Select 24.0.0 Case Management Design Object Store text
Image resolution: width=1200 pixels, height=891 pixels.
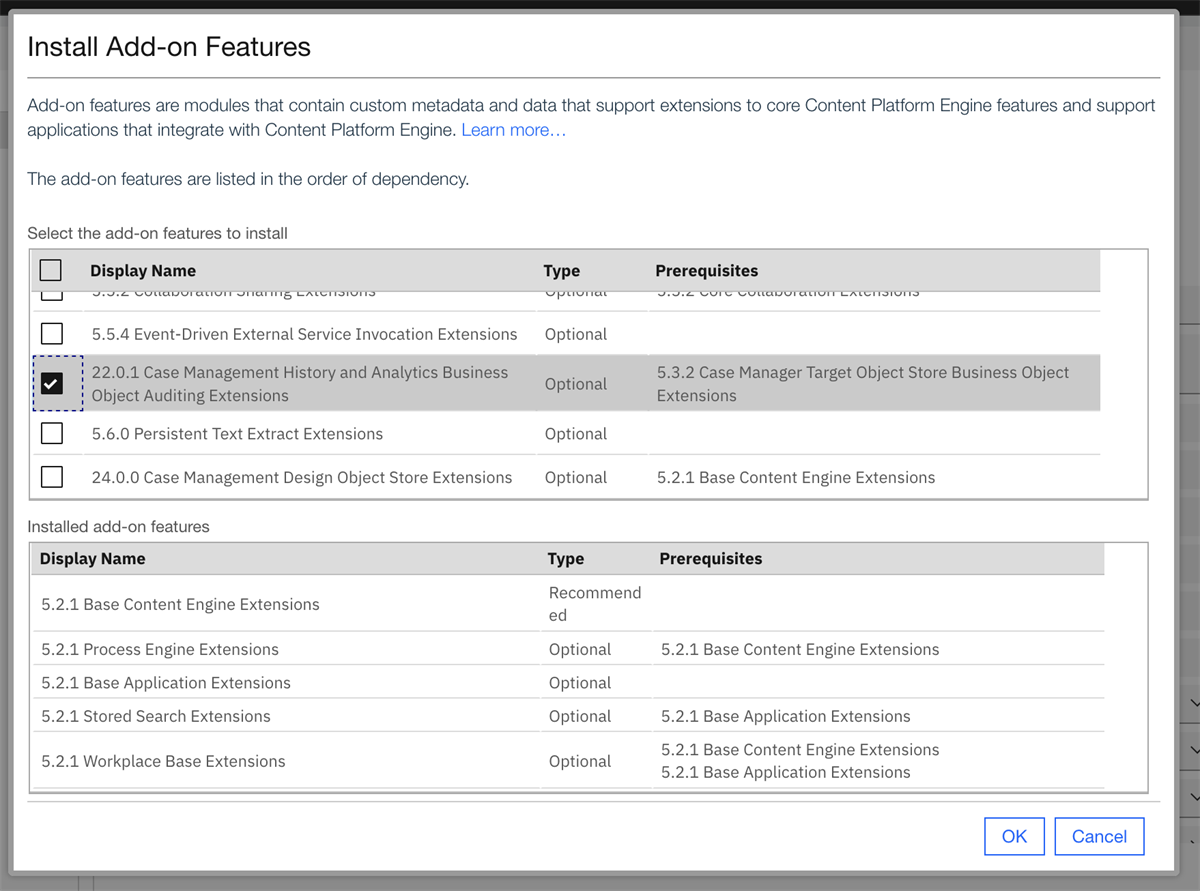302,478
